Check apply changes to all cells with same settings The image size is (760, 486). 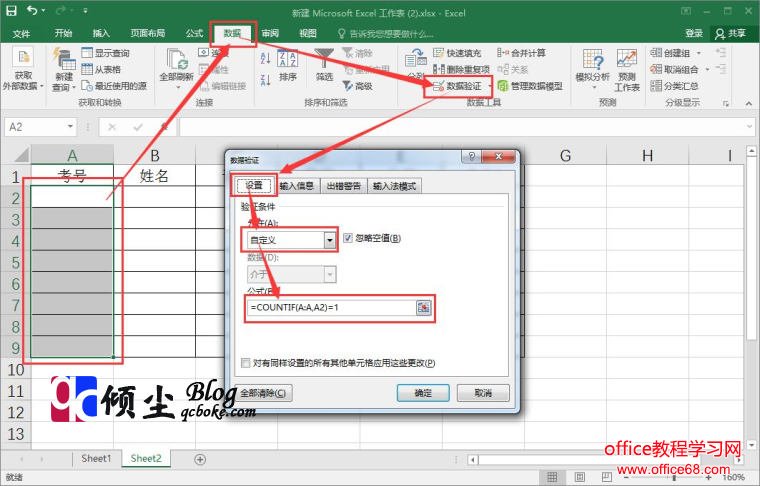pos(245,363)
